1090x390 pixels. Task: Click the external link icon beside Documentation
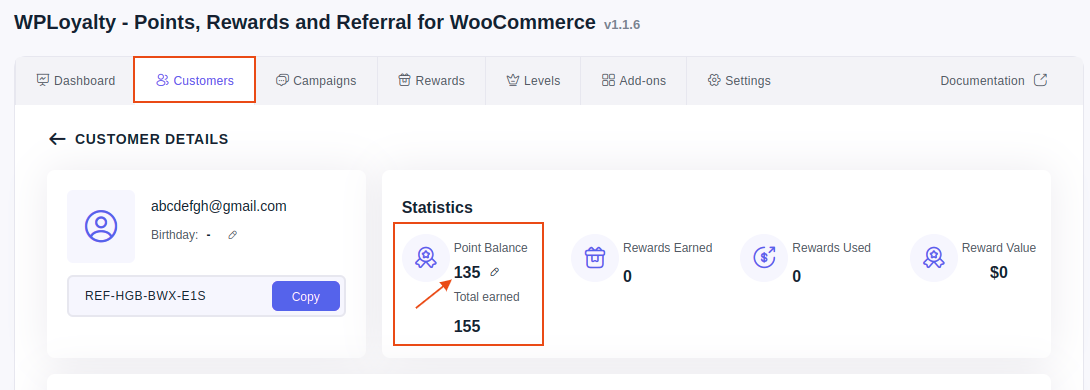click(1040, 80)
